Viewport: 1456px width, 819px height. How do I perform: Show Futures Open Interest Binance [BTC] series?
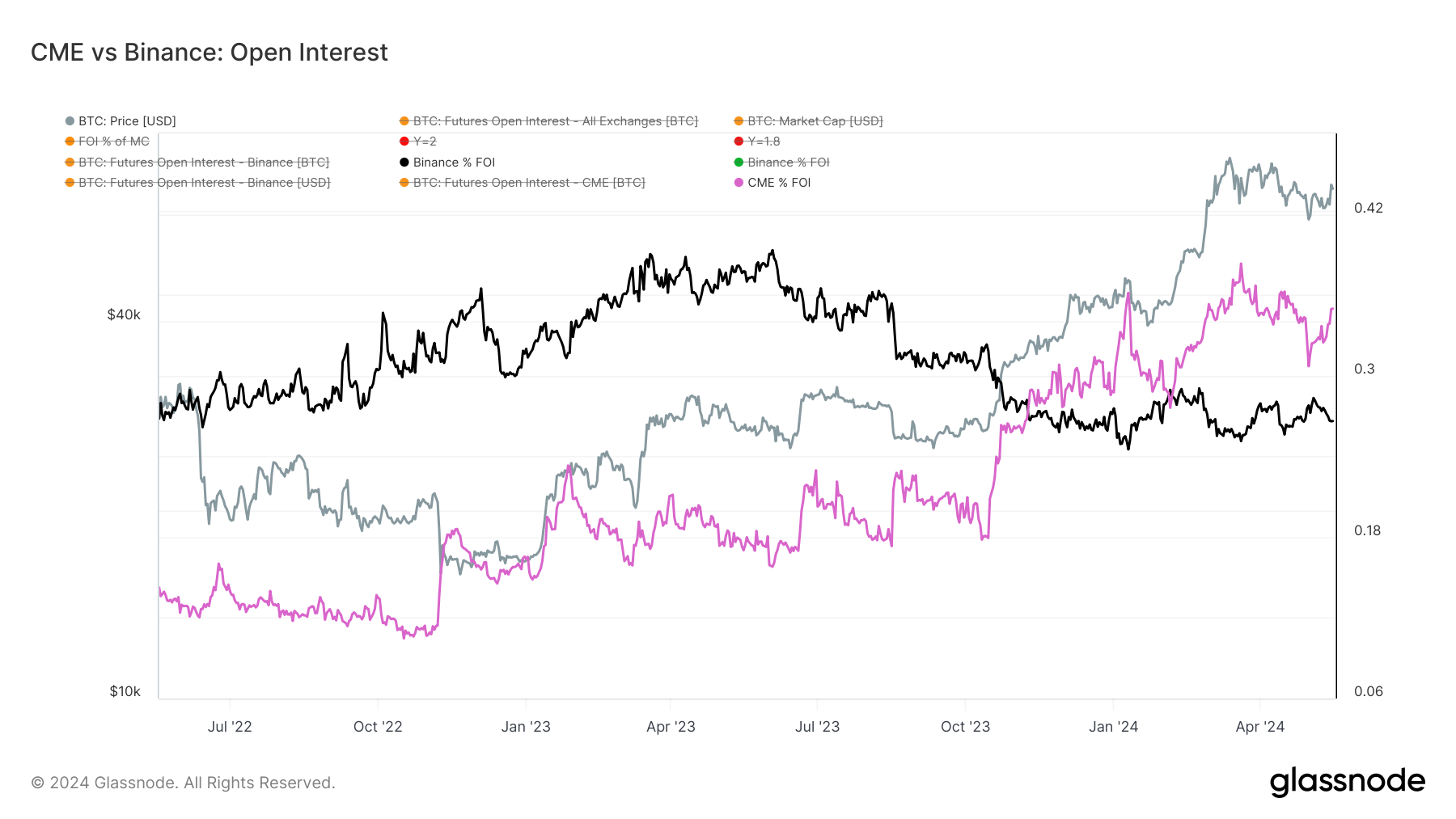[204, 163]
